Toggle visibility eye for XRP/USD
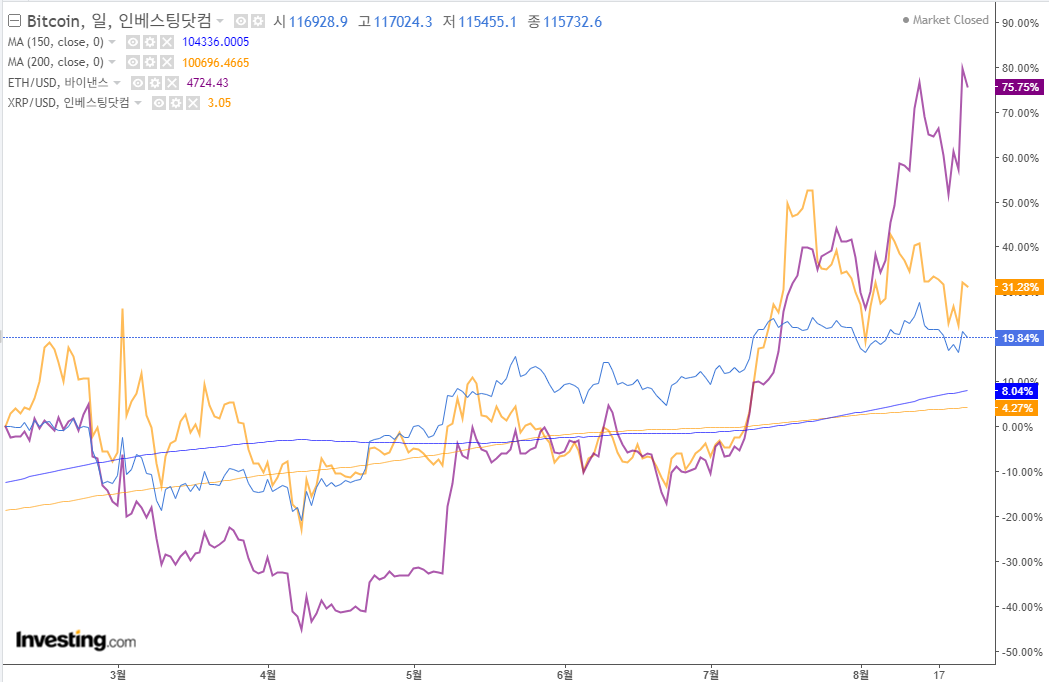This screenshot has height=682, width=1049. click(159, 103)
